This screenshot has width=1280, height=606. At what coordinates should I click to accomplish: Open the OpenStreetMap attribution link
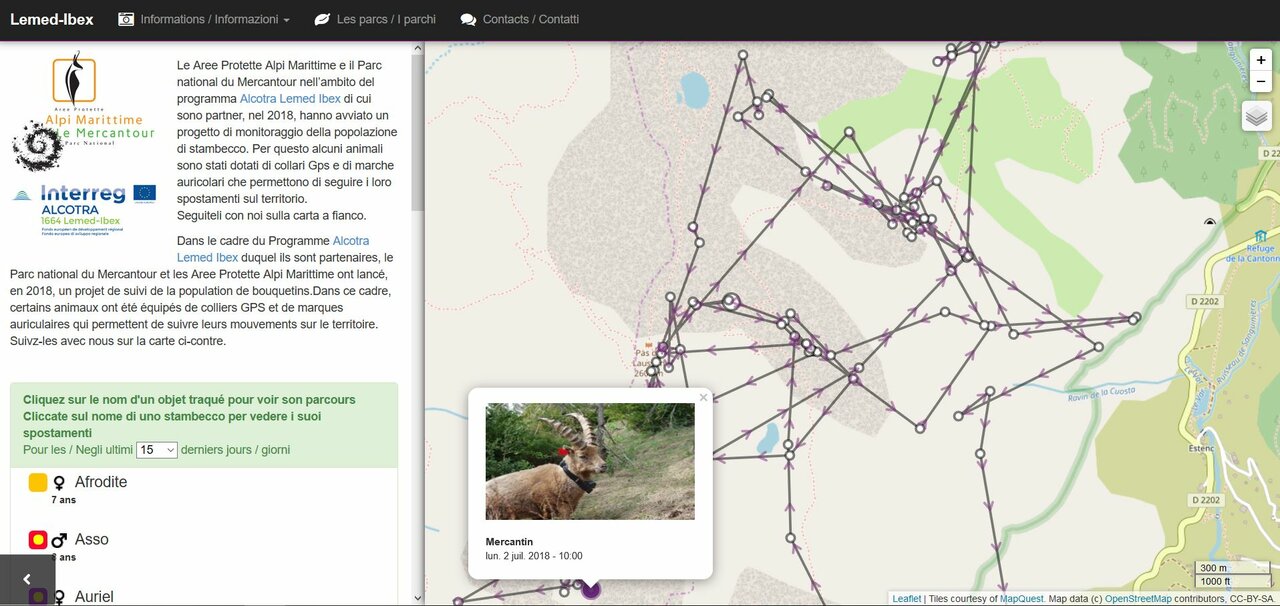tap(1137, 599)
